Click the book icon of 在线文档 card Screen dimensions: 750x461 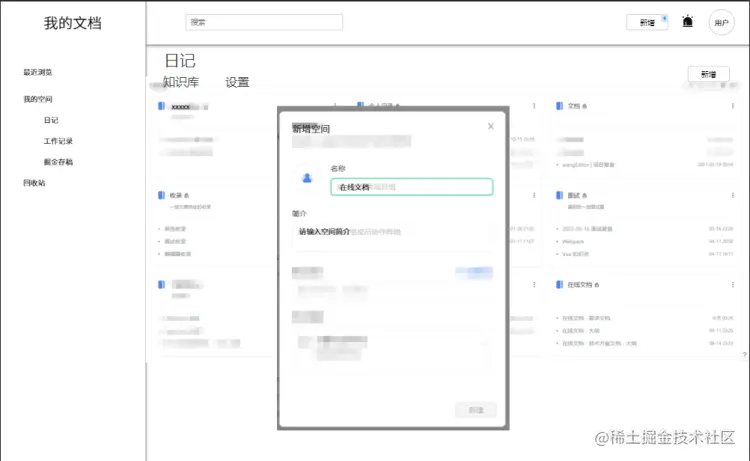(x=559, y=285)
